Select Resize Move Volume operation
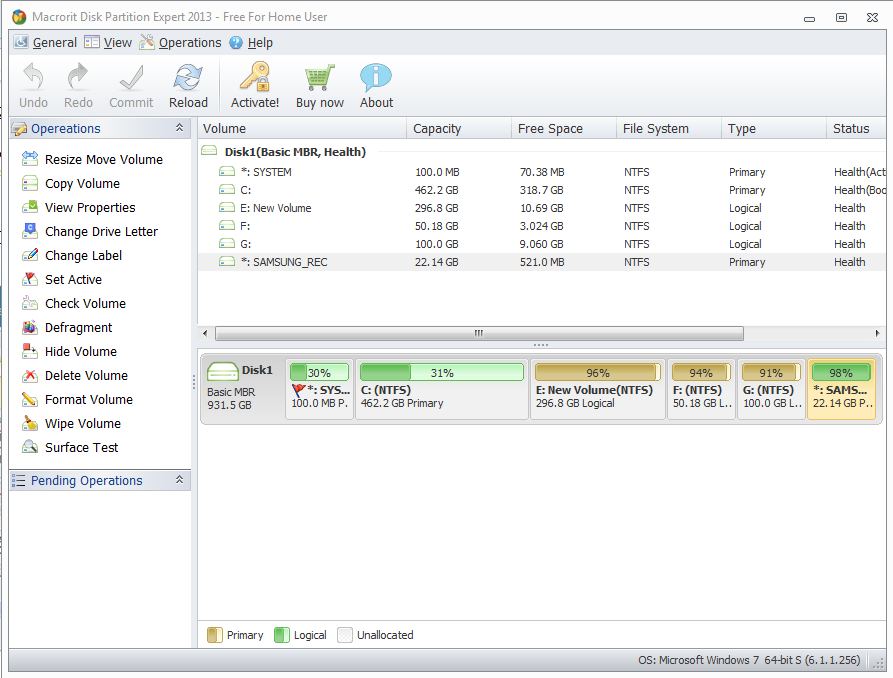 coord(103,160)
